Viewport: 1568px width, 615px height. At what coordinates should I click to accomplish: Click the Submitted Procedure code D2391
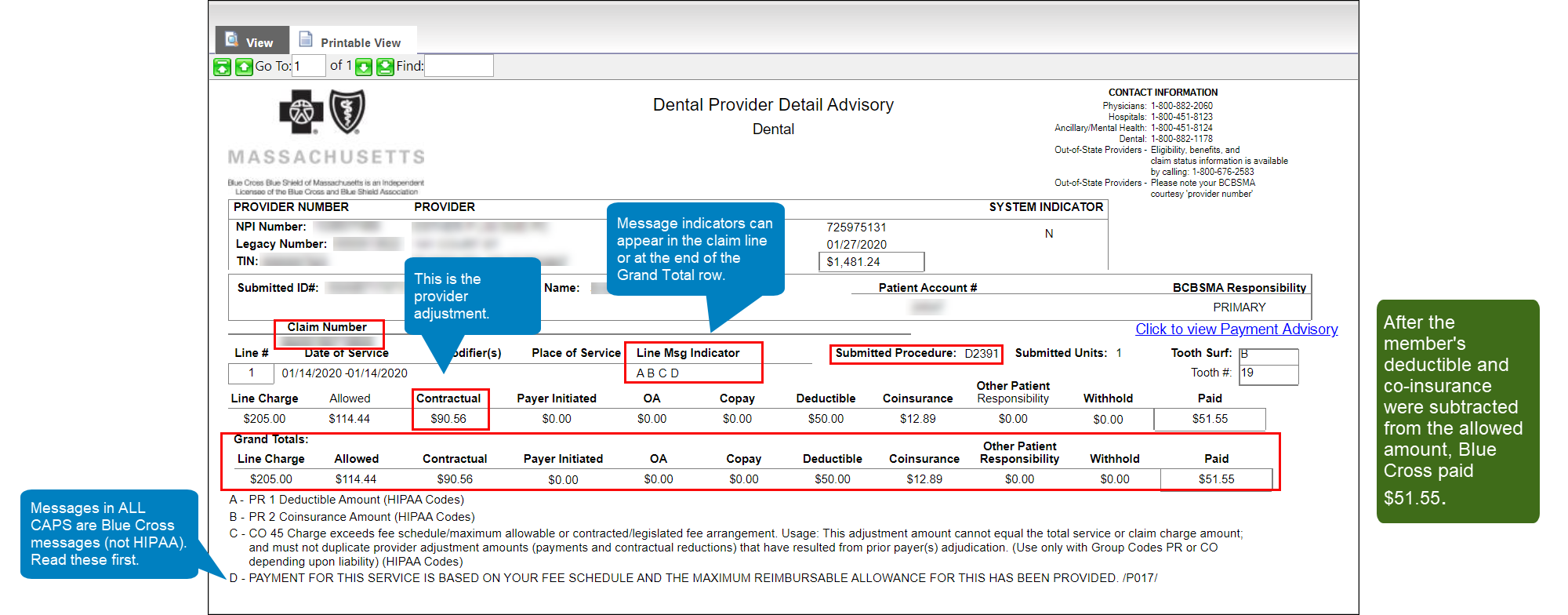click(982, 354)
